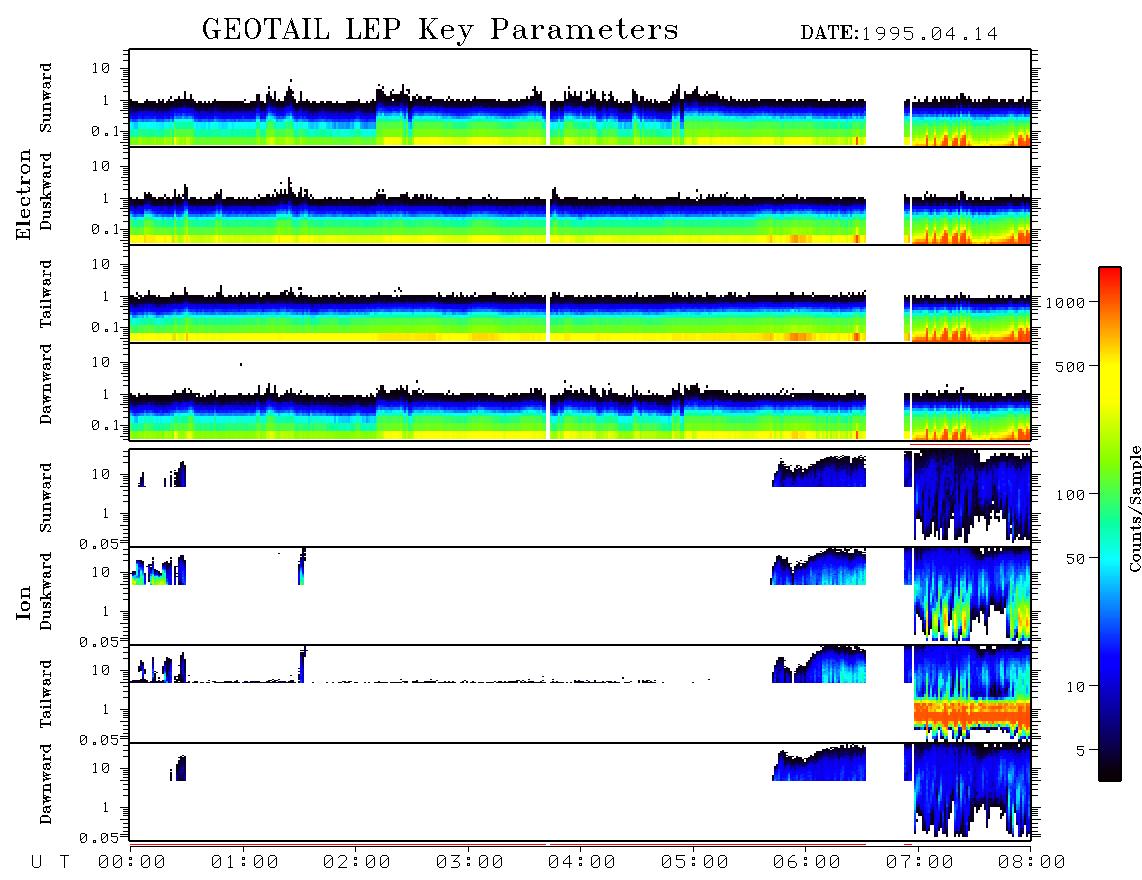Click the rainbow Counts/Sample color bar
1142x880 pixels.
(1110, 524)
